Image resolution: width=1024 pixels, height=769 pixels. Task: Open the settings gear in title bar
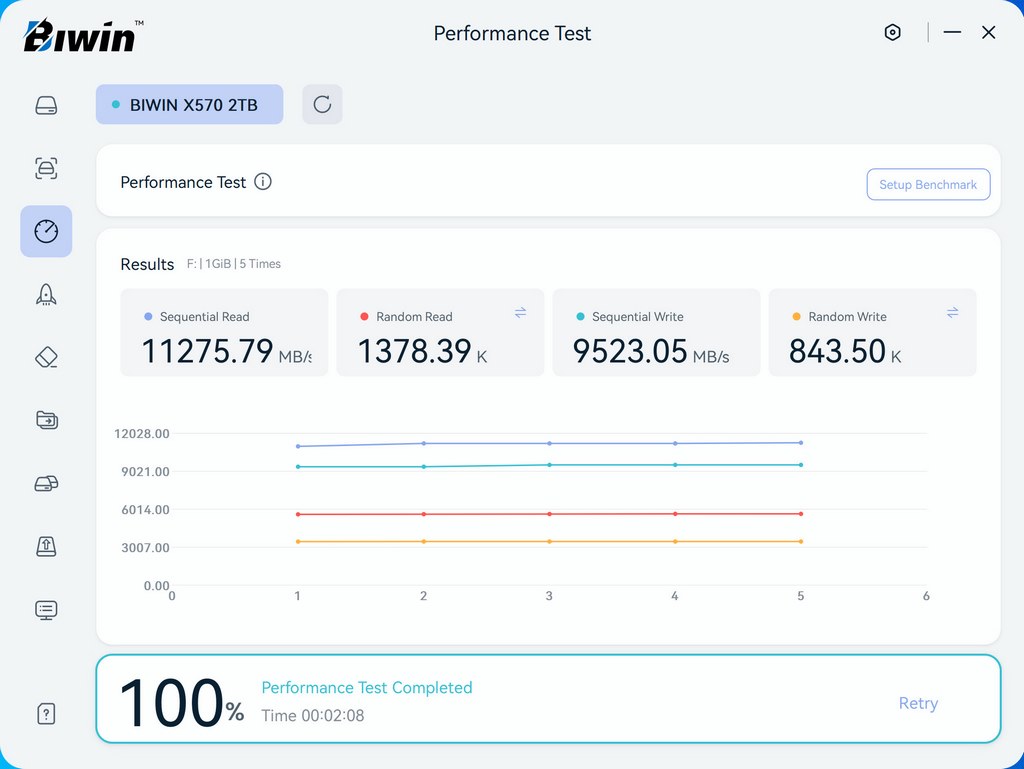(892, 33)
